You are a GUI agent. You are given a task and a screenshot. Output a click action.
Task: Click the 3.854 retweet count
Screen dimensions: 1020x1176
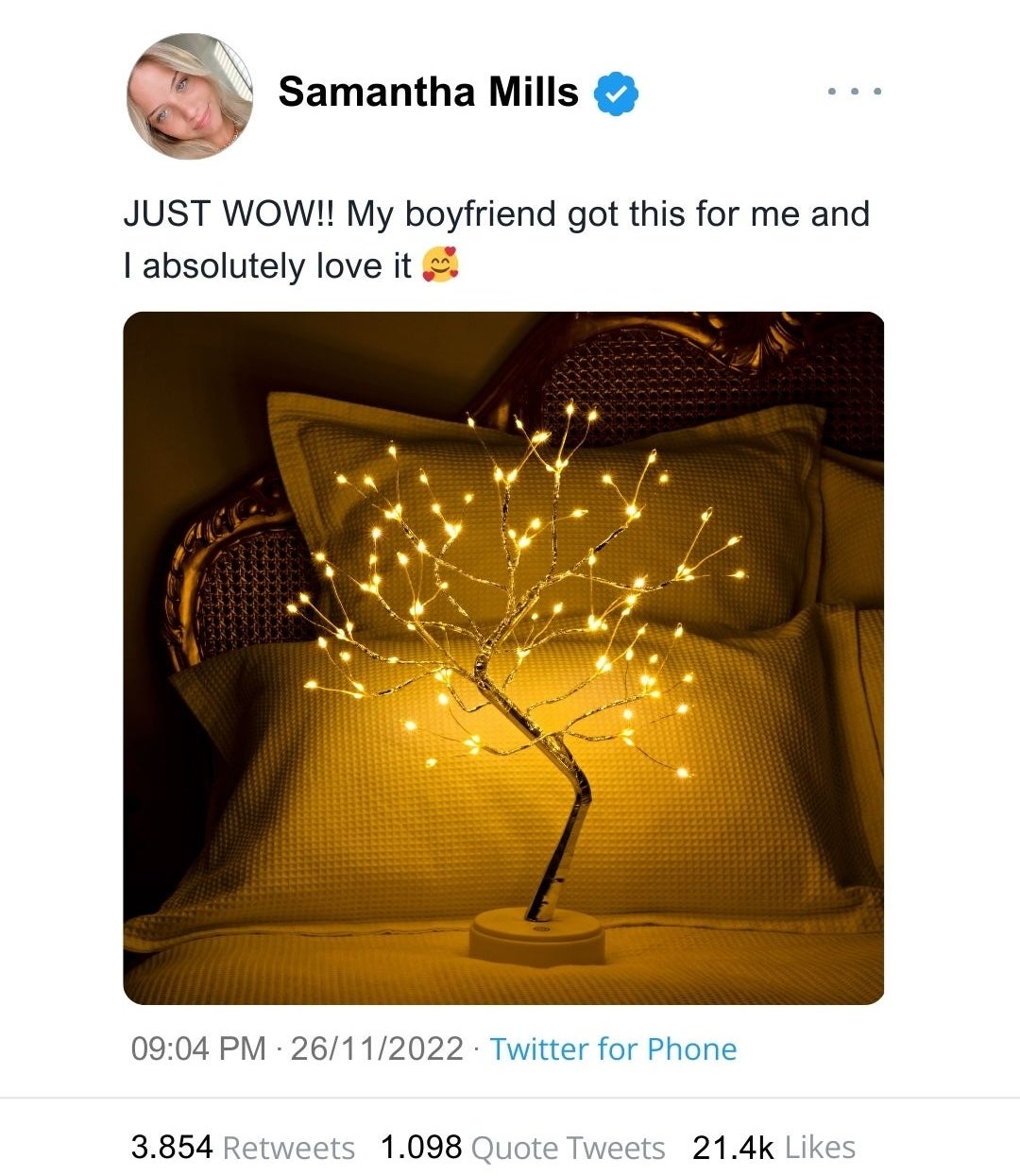[x=171, y=1147]
